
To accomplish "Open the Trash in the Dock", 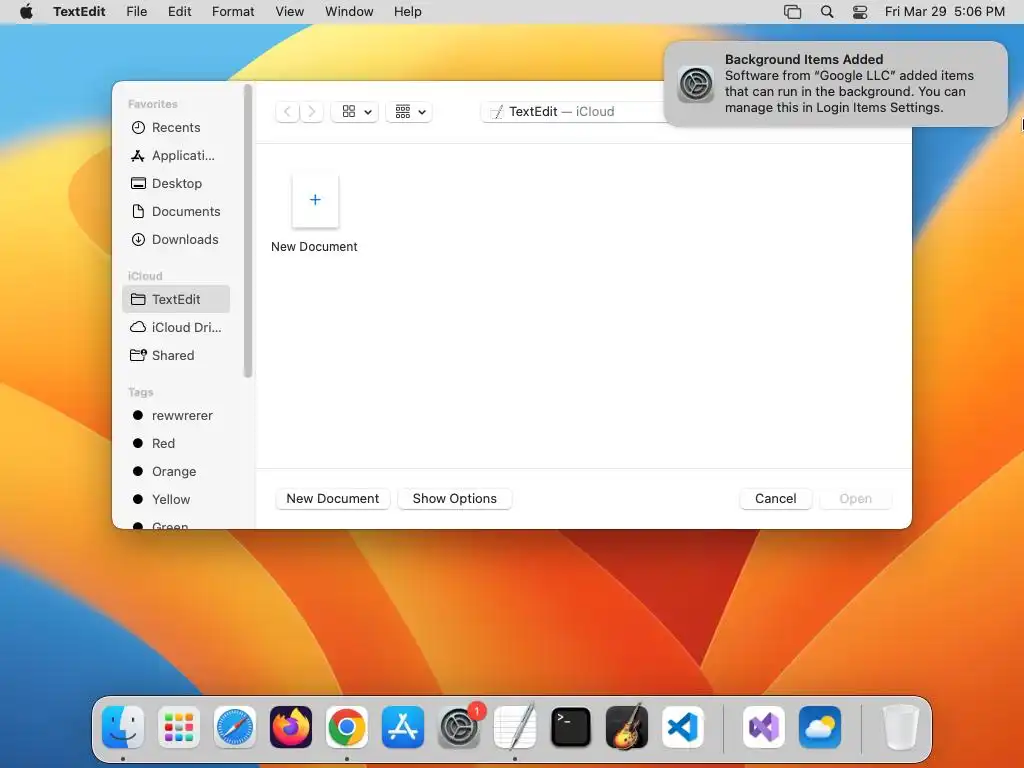I will (901, 727).
